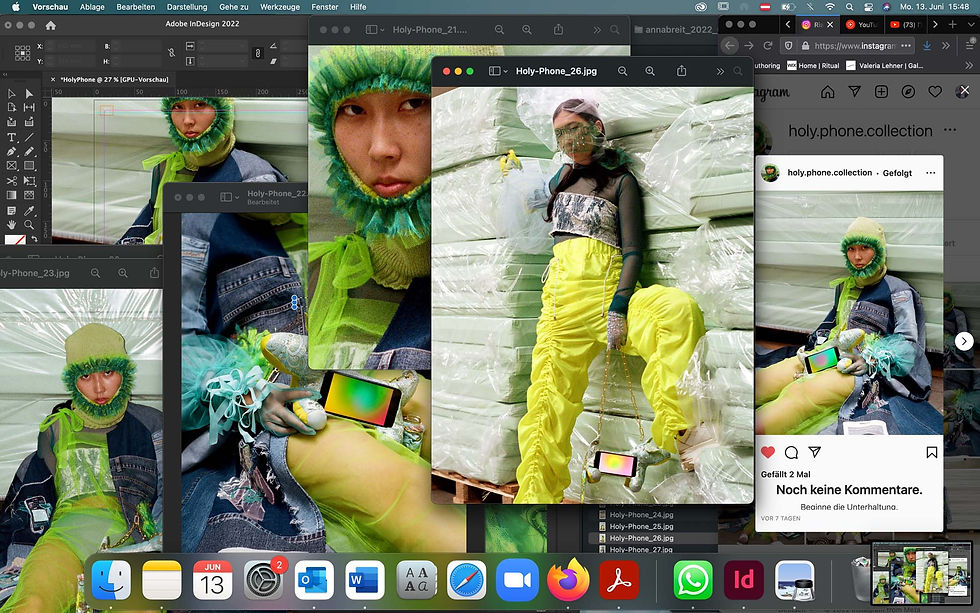Image resolution: width=980 pixels, height=613 pixels.
Task: Toggle the constrain width and height proportions chain
Action: pyautogui.click(x=172, y=53)
